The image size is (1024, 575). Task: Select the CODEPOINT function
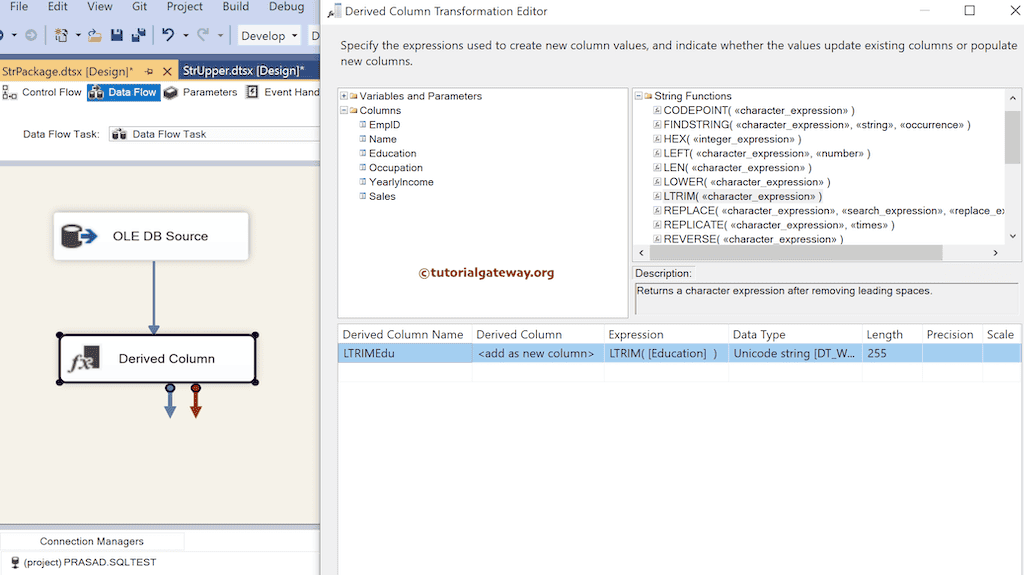click(x=759, y=110)
